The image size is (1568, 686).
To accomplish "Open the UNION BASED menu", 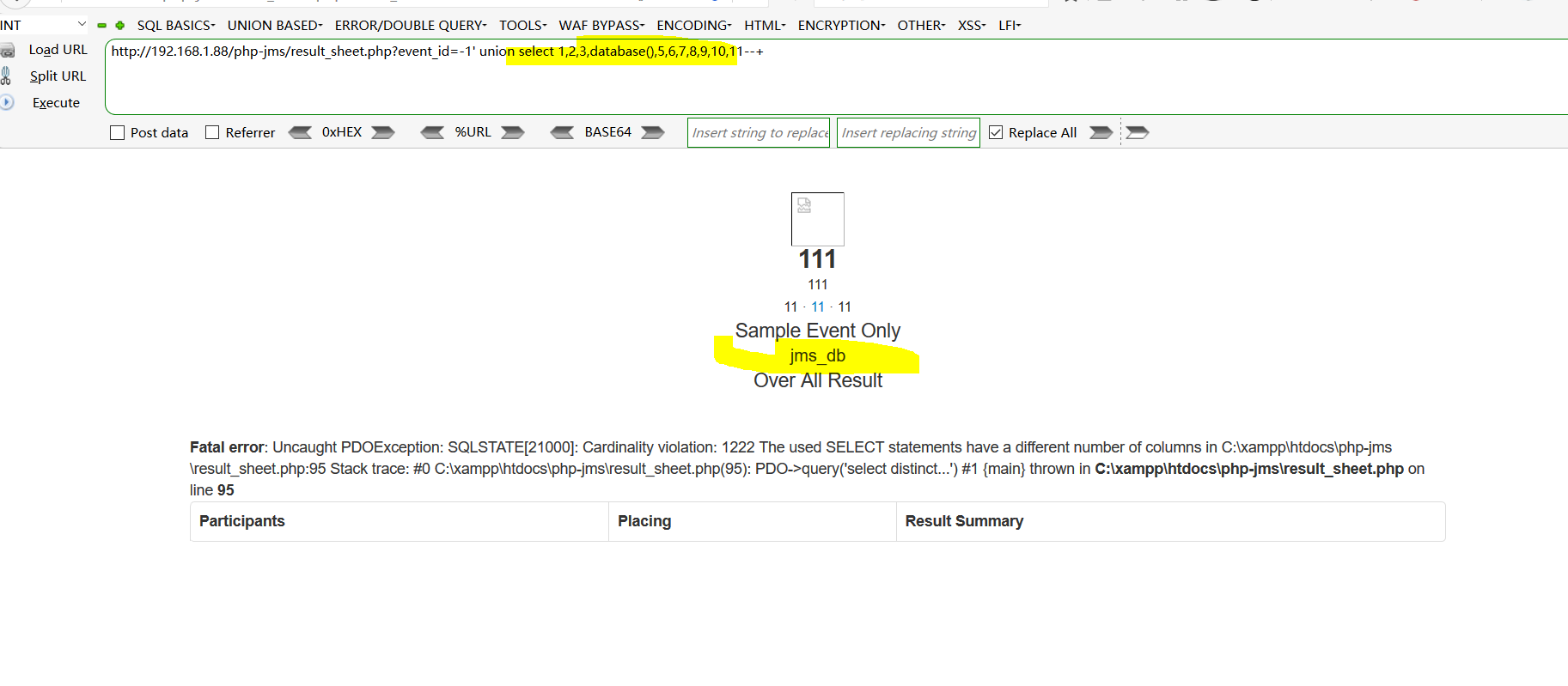I will tap(275, 26).
